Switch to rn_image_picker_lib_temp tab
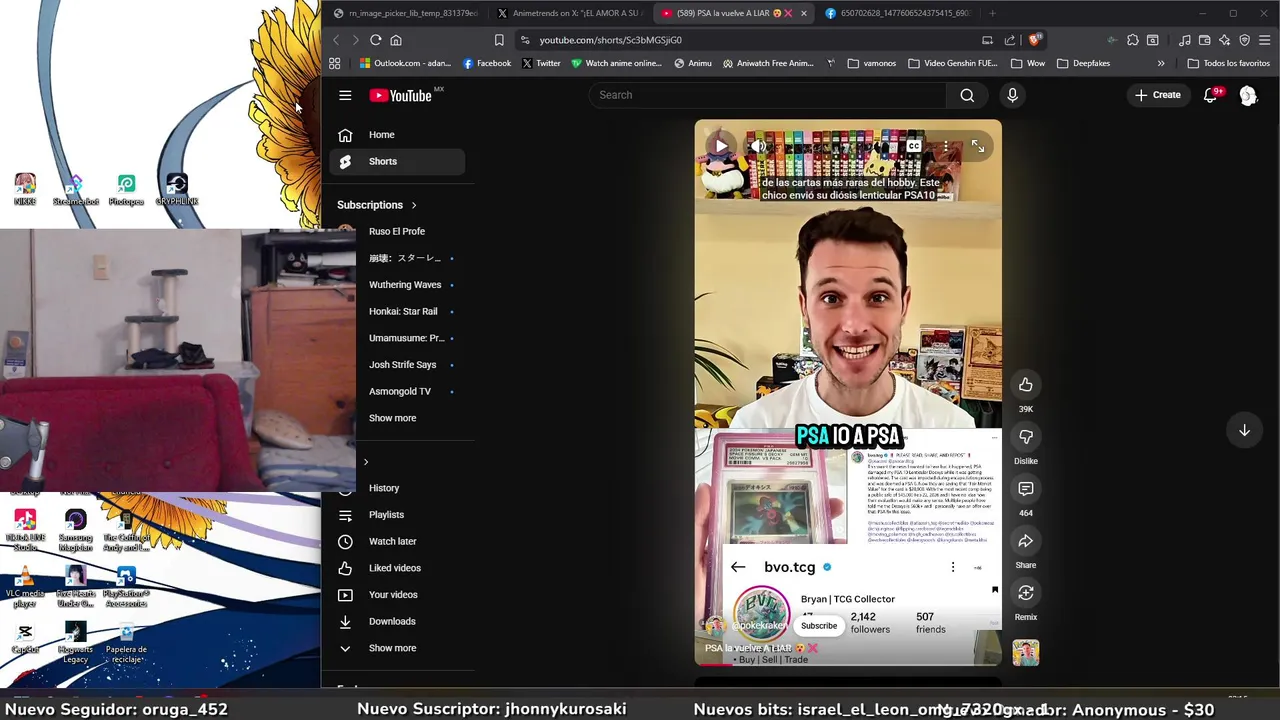 click(406, 13)
